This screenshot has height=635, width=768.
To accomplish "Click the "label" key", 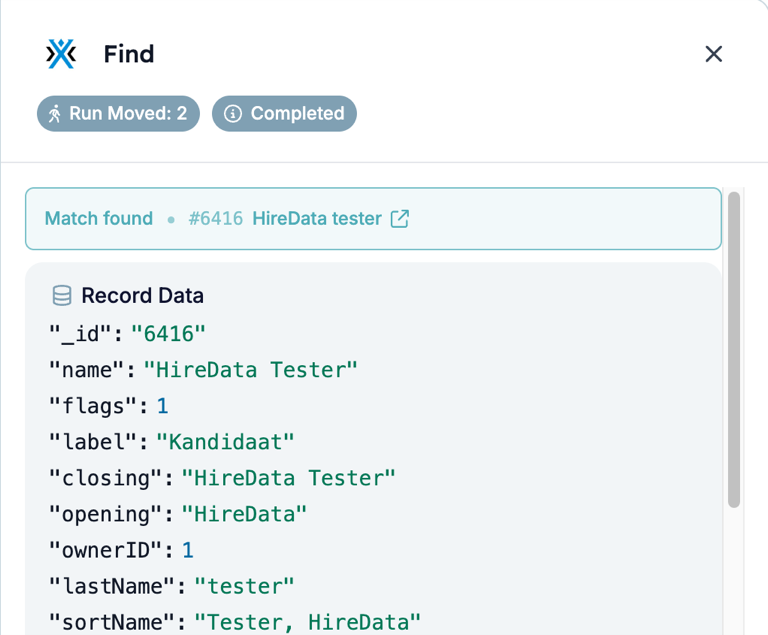I will coord(93,442).
